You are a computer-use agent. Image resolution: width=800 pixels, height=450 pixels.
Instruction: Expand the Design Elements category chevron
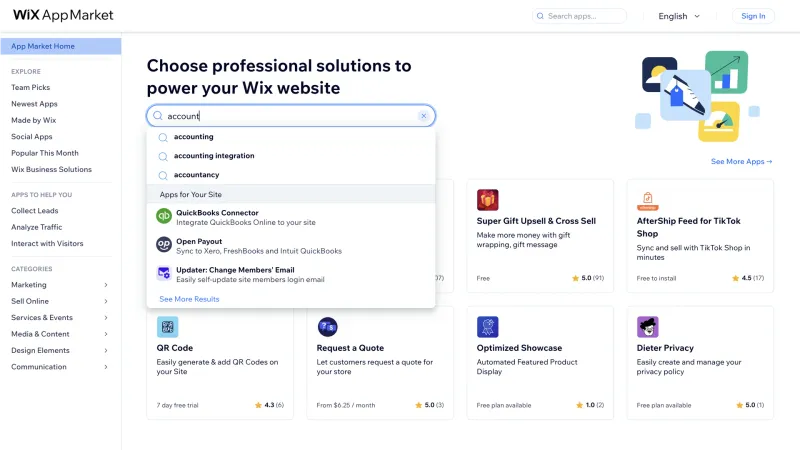coord(106,351)
